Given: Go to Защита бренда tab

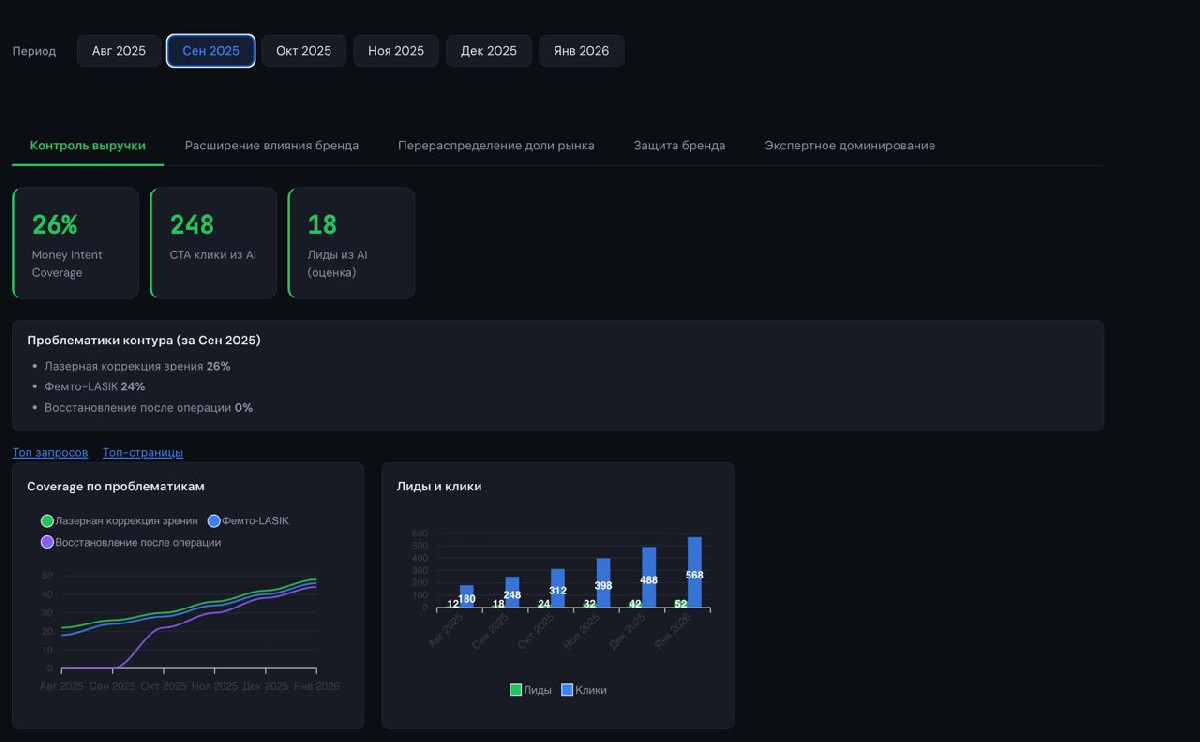Looking at the screenshot, I should (x=679, y=145).
